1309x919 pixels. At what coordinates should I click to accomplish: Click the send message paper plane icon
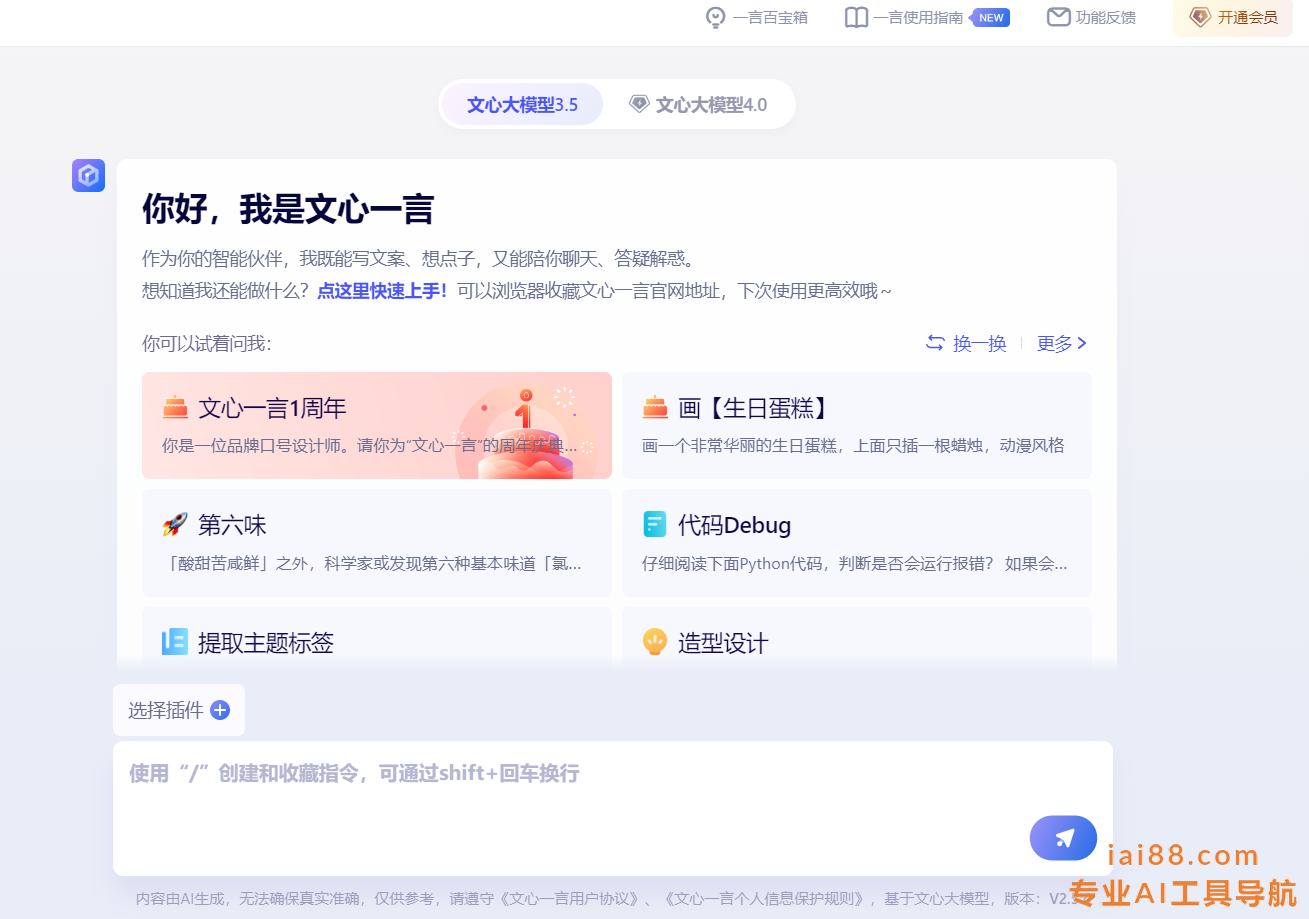[1063, 838]
